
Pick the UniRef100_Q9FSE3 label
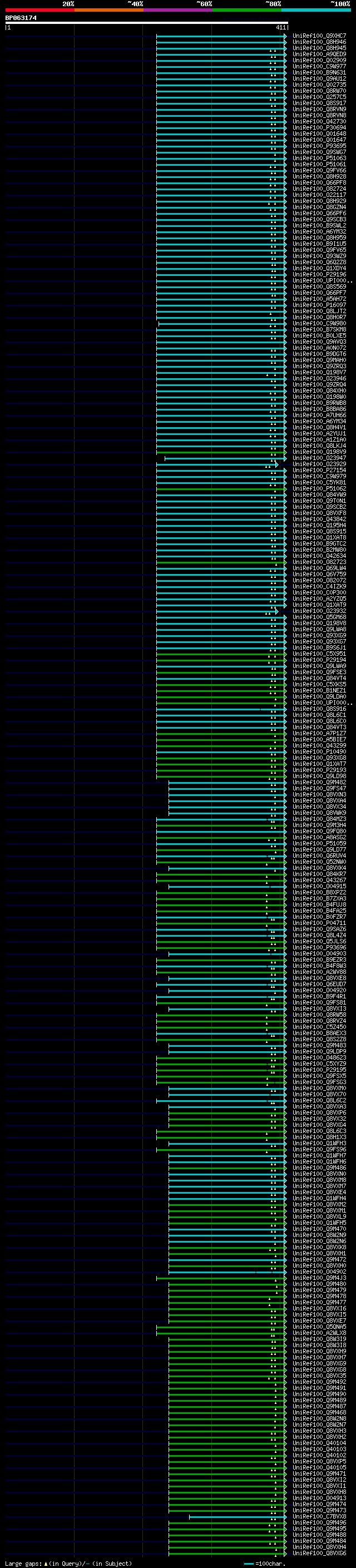coord(319,672)
